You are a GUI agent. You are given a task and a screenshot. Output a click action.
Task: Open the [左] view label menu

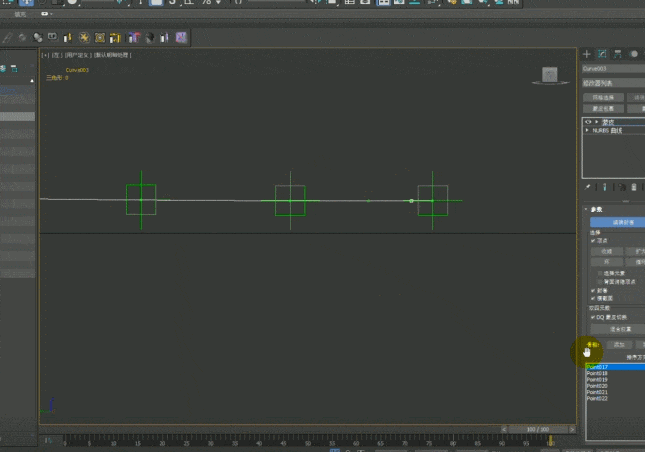click(x=56, y=55)
